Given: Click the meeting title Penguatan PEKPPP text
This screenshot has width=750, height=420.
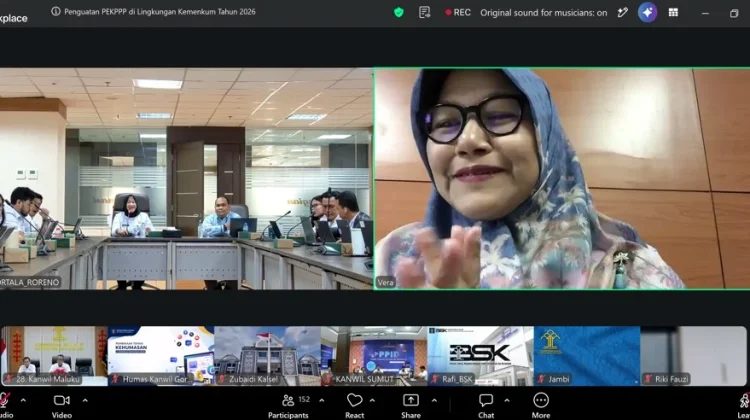Looking at the screenshot, I should (160, 11).
